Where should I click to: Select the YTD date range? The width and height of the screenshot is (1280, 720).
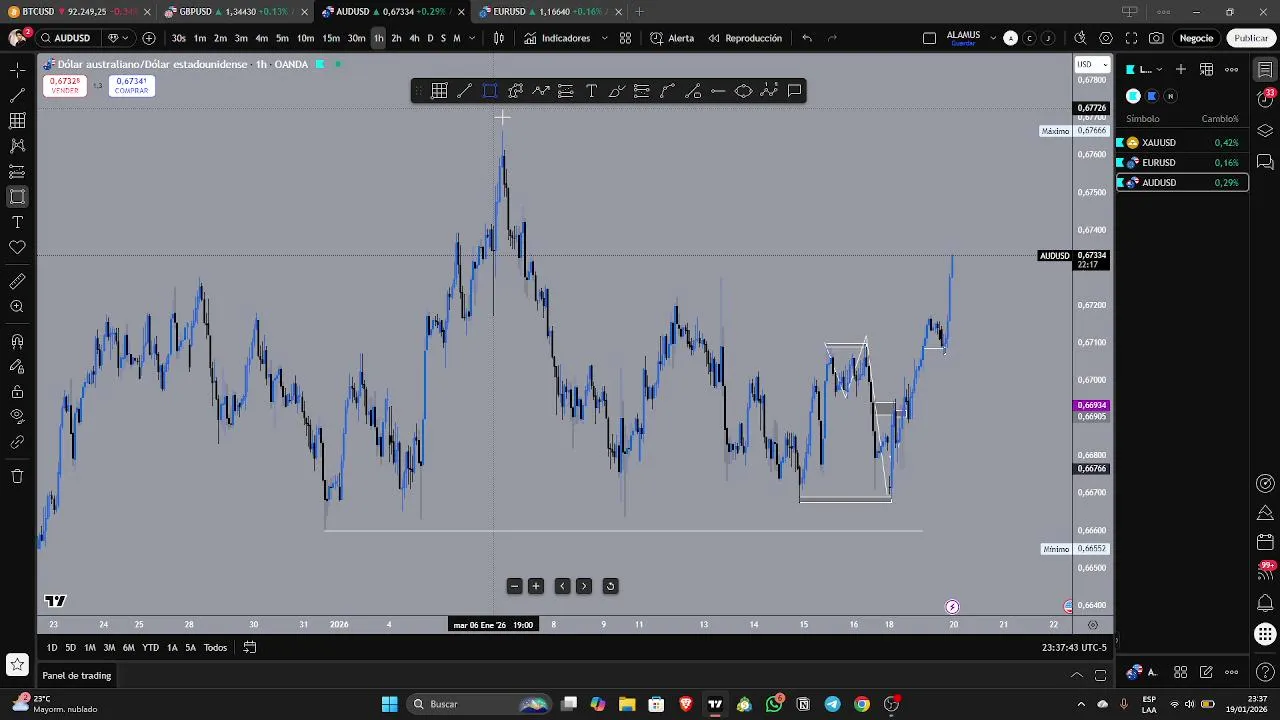coord(150,648)
